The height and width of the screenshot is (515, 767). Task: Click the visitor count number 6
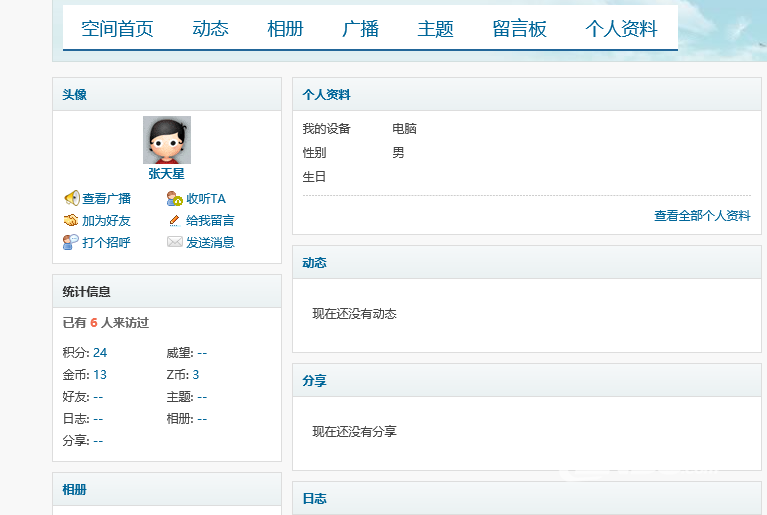coord(94,323)
